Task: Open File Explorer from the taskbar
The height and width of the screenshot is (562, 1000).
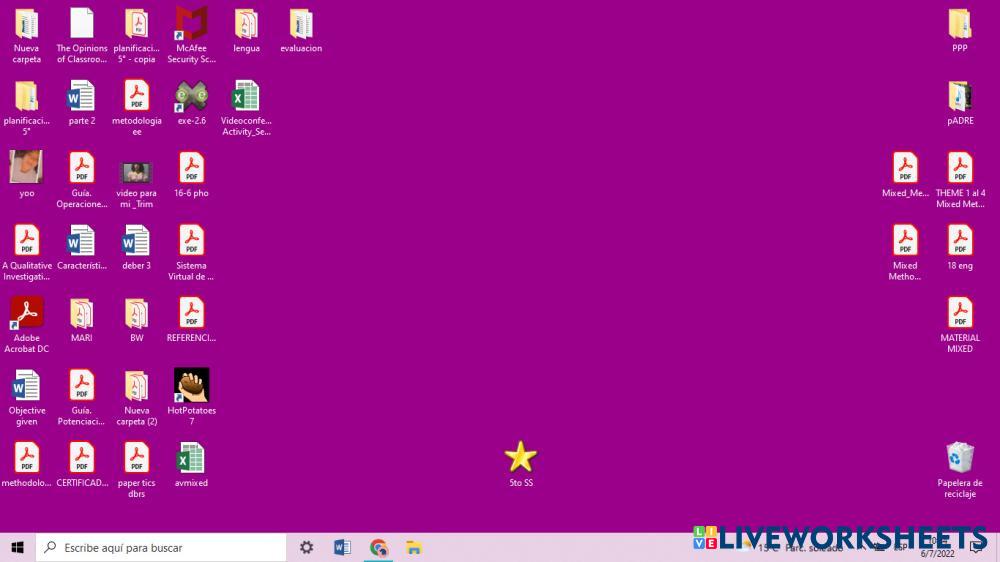Action: click(413, 548)
